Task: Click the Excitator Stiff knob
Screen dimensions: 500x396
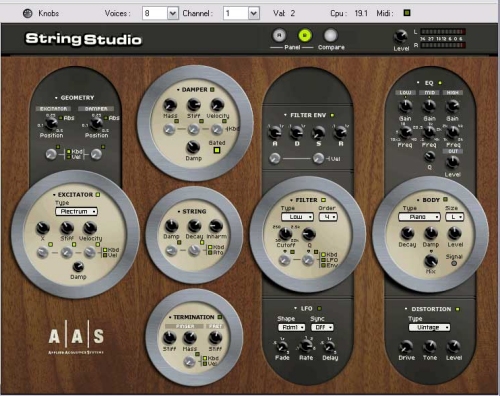Action: tap(67, 228)
